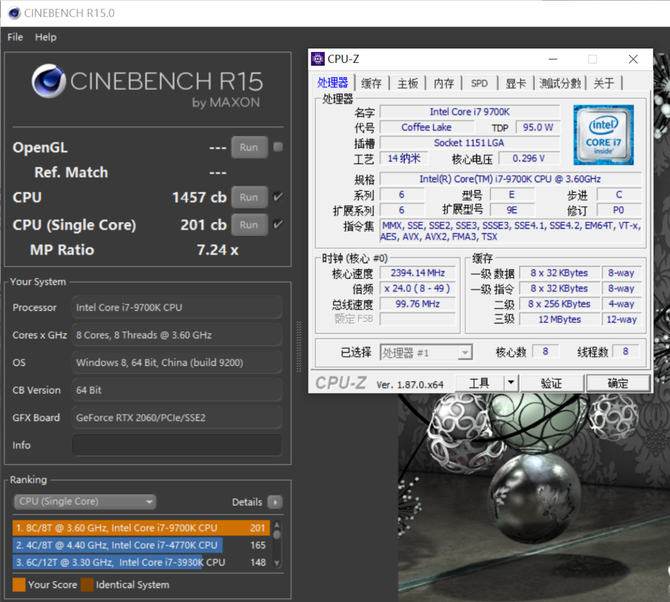The width and height of the screenshot is (670, 602).
Task: Click the vertical splitter handle beside Your System
Action: (x=299, y=346)
